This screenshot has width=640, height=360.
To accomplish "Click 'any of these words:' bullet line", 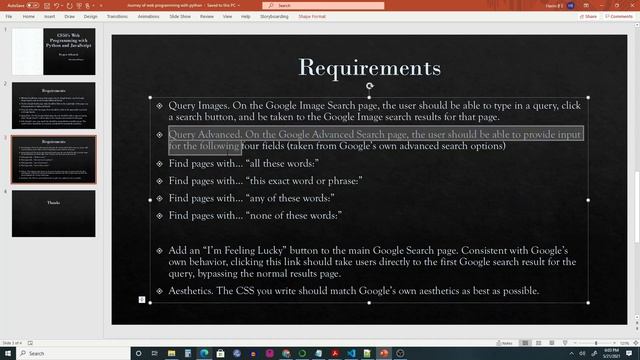I will point(251,198).
